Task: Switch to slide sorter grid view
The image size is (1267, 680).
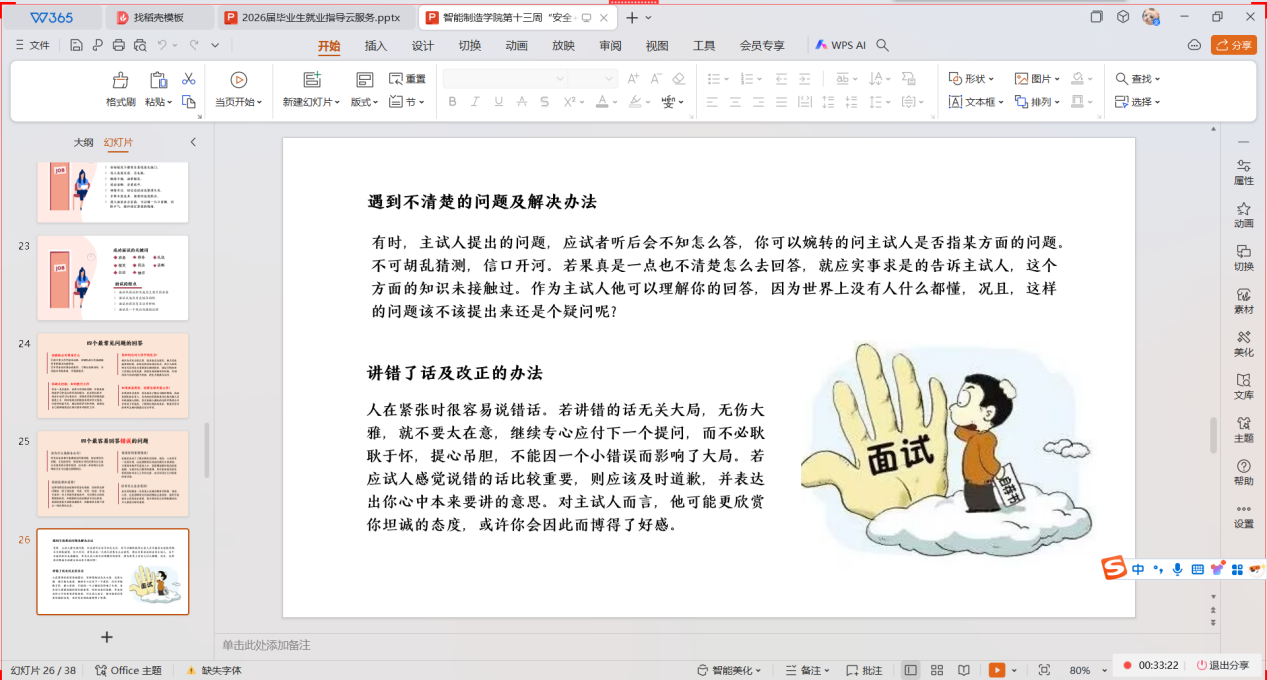Action: pyautogui.click(x=937, y=670)
